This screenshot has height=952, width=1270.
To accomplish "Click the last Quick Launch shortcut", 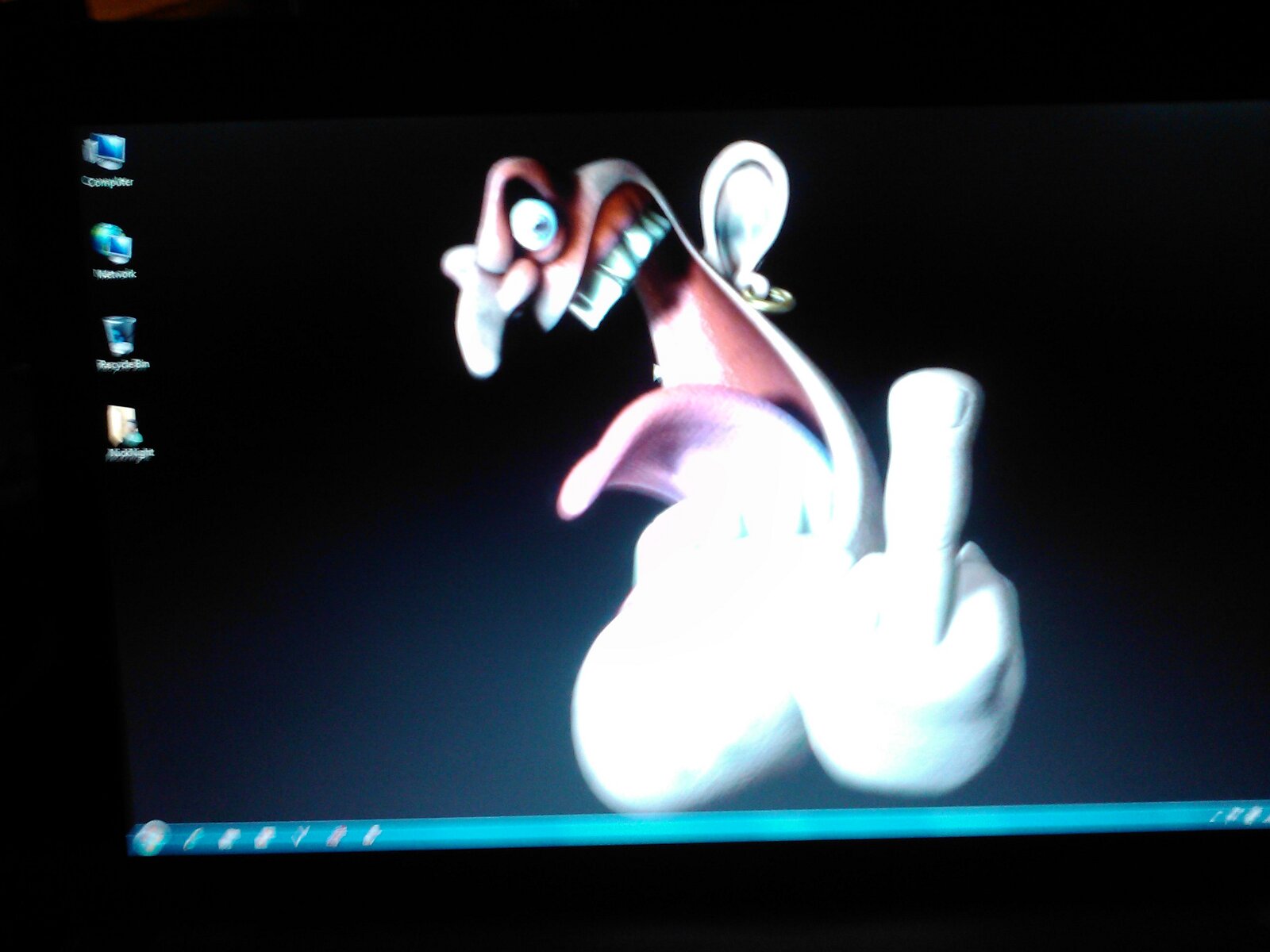I will [371, 834].
